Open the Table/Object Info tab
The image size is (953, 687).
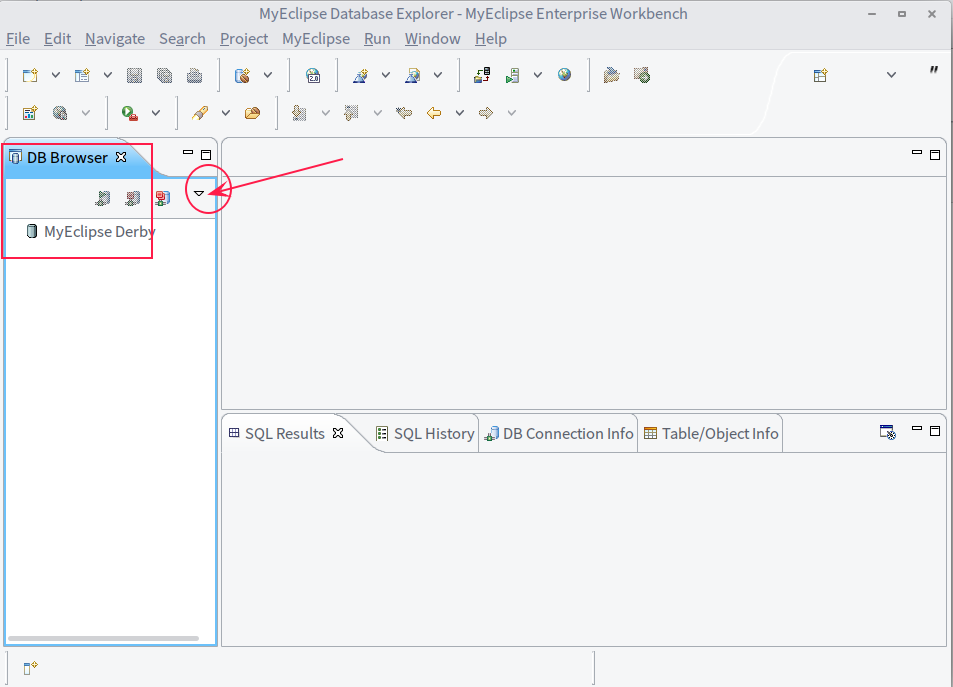point(711,433)
